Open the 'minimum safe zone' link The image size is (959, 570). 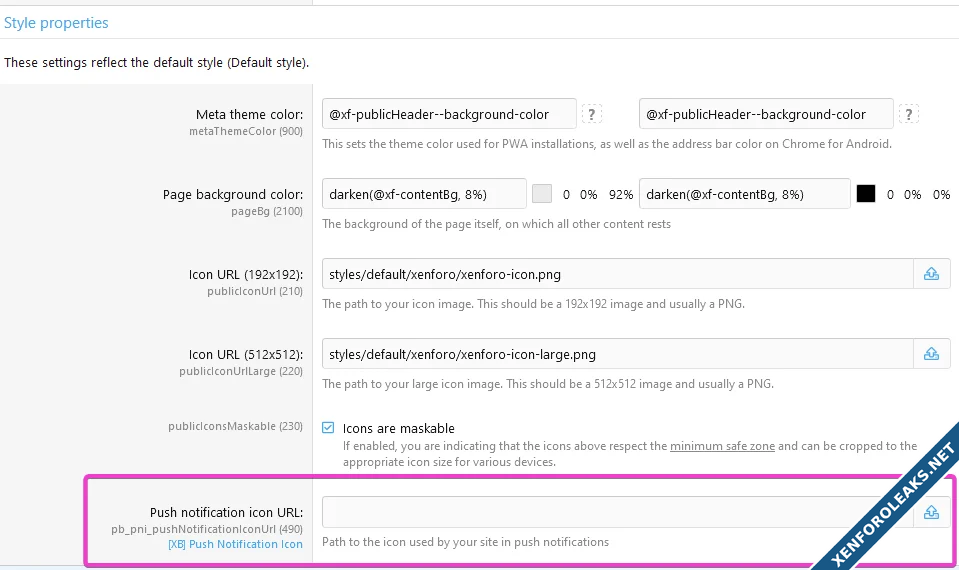point(722,446)
